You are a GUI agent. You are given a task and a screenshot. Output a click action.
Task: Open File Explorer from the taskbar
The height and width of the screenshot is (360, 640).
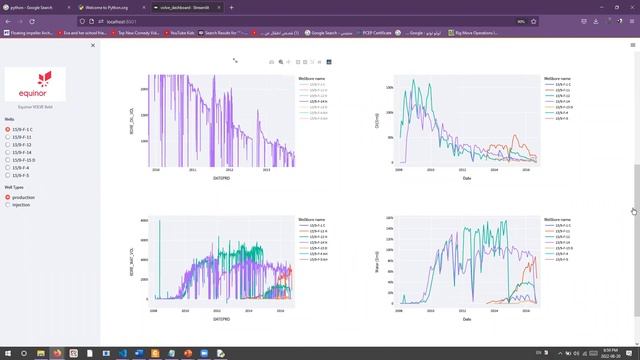[41, 353]
